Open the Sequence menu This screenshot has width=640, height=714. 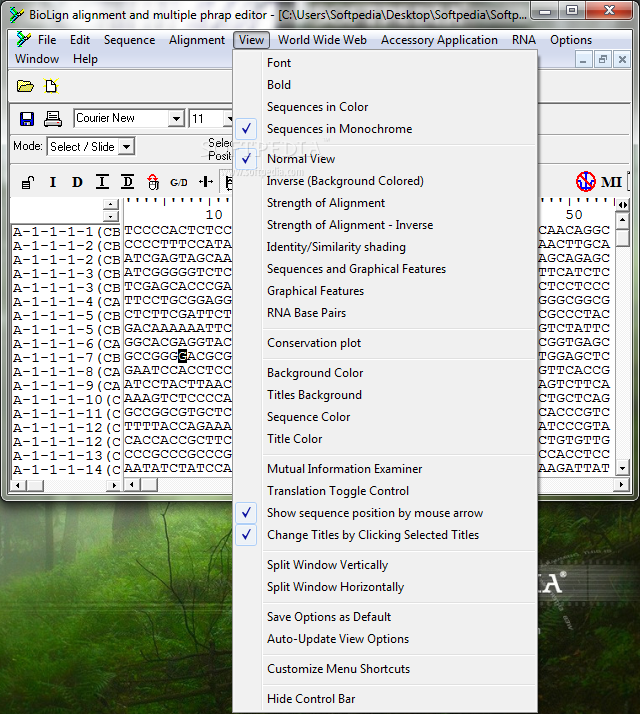[129, 40]
